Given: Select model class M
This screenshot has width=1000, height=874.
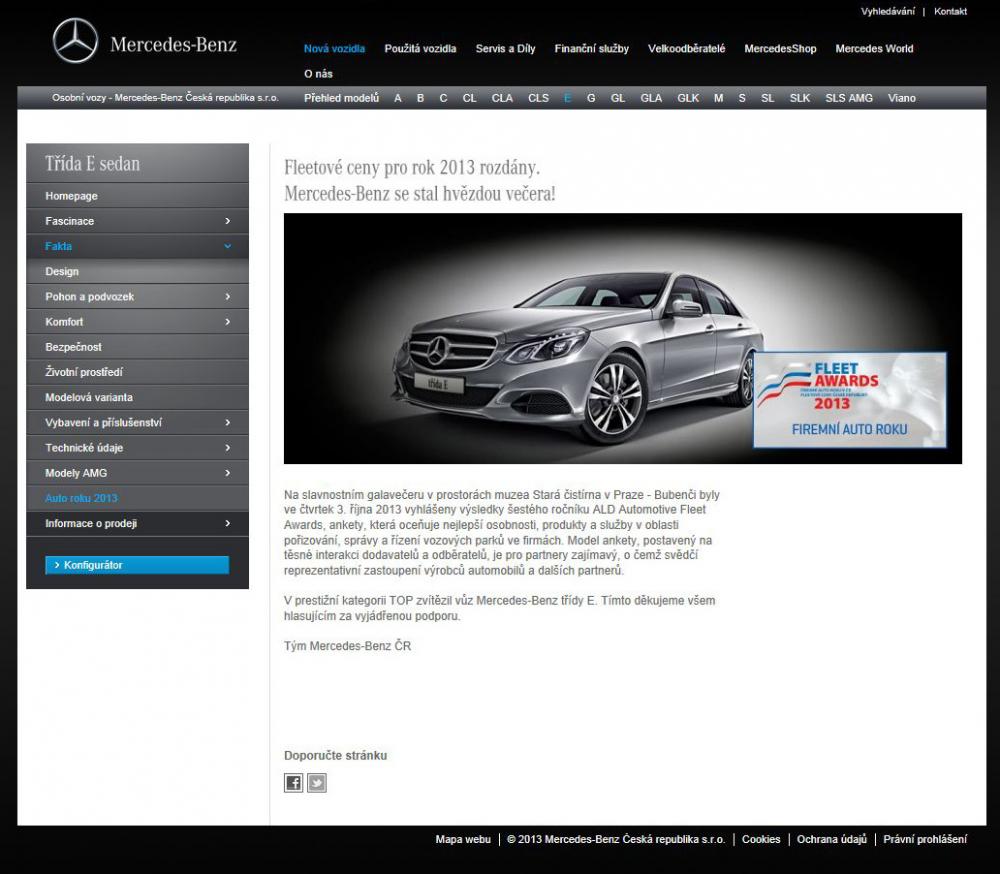Looking at the screenshot, I should 719,98.
